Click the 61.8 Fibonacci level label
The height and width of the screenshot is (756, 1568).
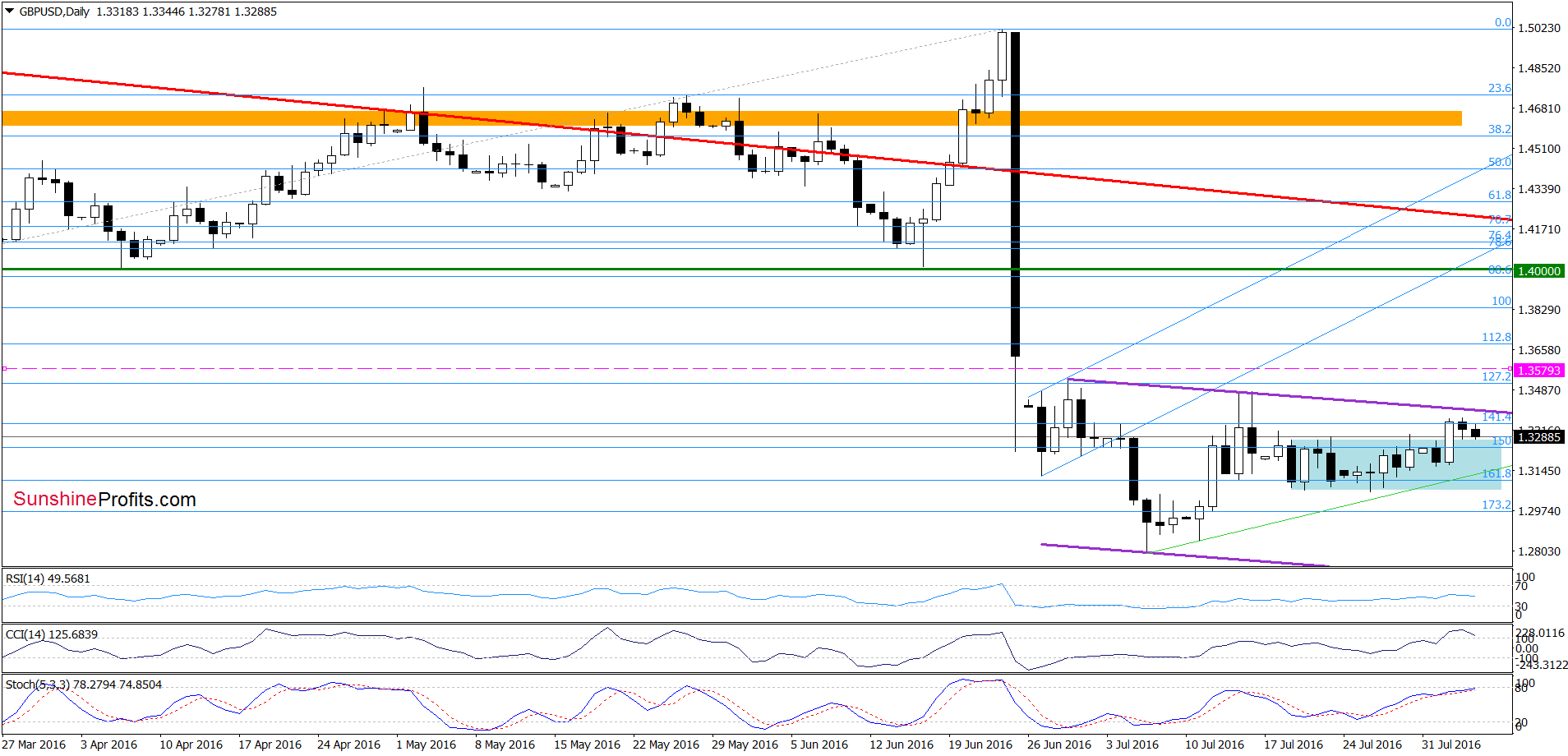1500,195
